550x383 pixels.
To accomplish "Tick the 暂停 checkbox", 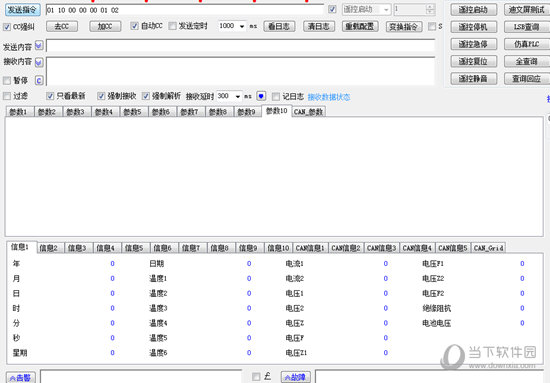I will point(7,81).
